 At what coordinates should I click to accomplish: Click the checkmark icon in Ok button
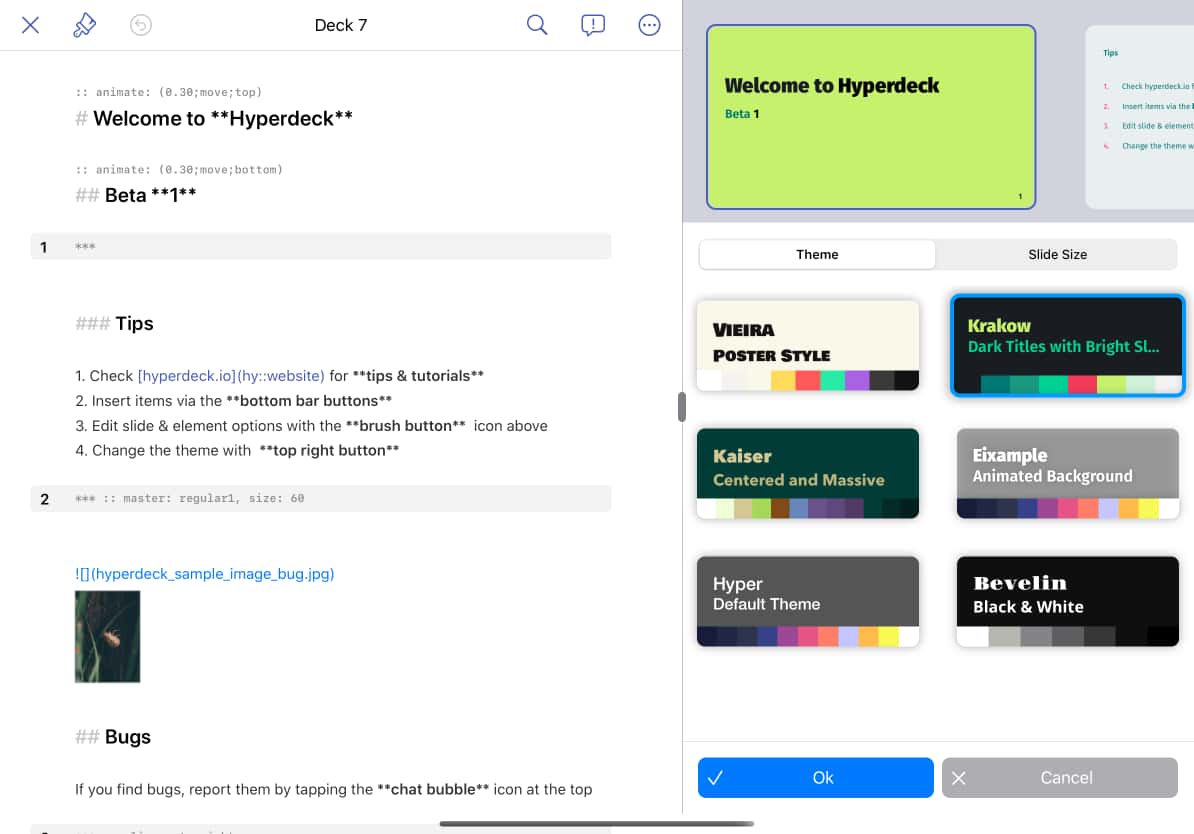715,778
